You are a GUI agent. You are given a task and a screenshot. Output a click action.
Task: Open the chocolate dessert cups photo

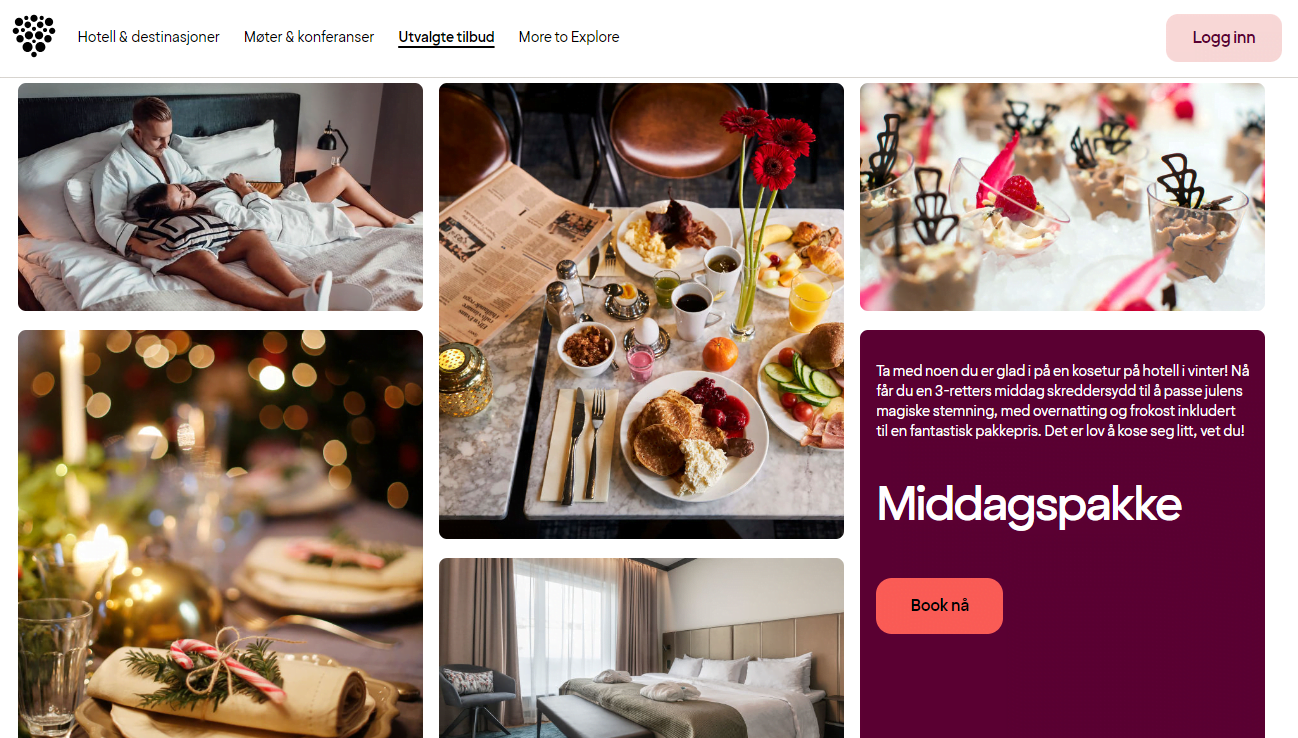(1062, 197)
